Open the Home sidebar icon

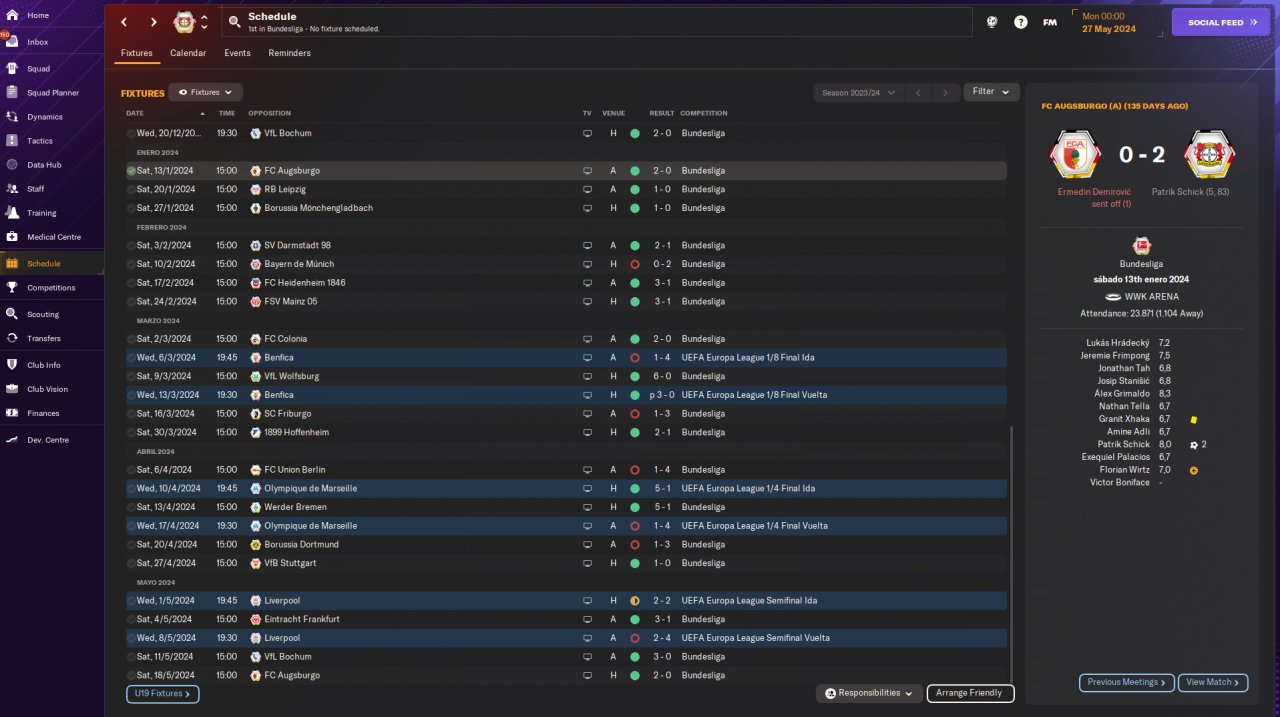[12, 15]
